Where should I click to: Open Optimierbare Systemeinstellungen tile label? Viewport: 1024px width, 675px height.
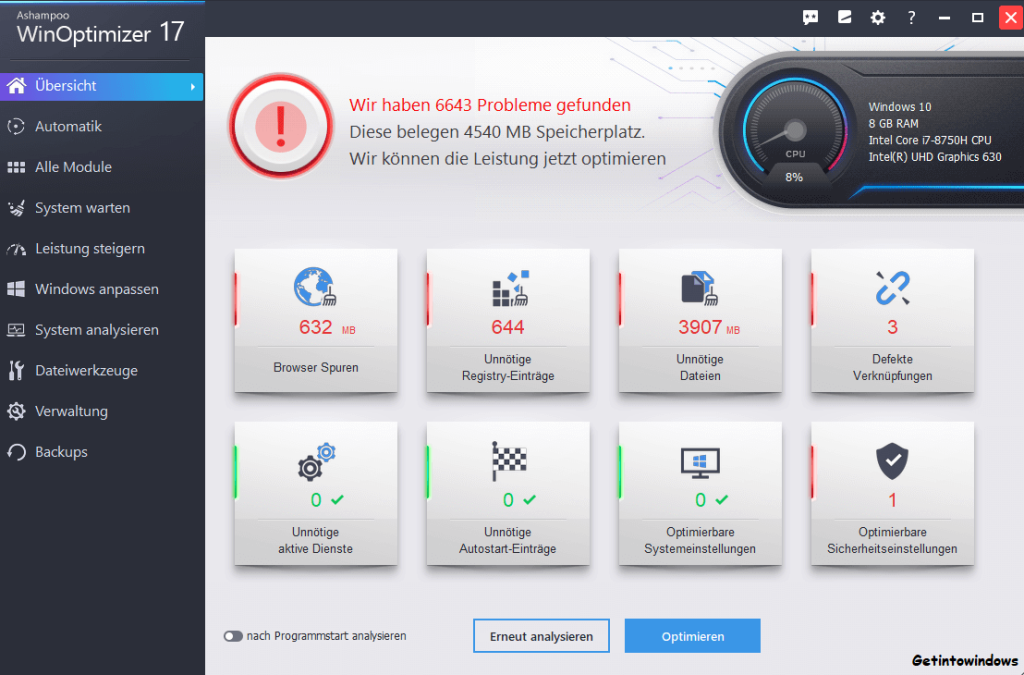[x=700, y=541]
